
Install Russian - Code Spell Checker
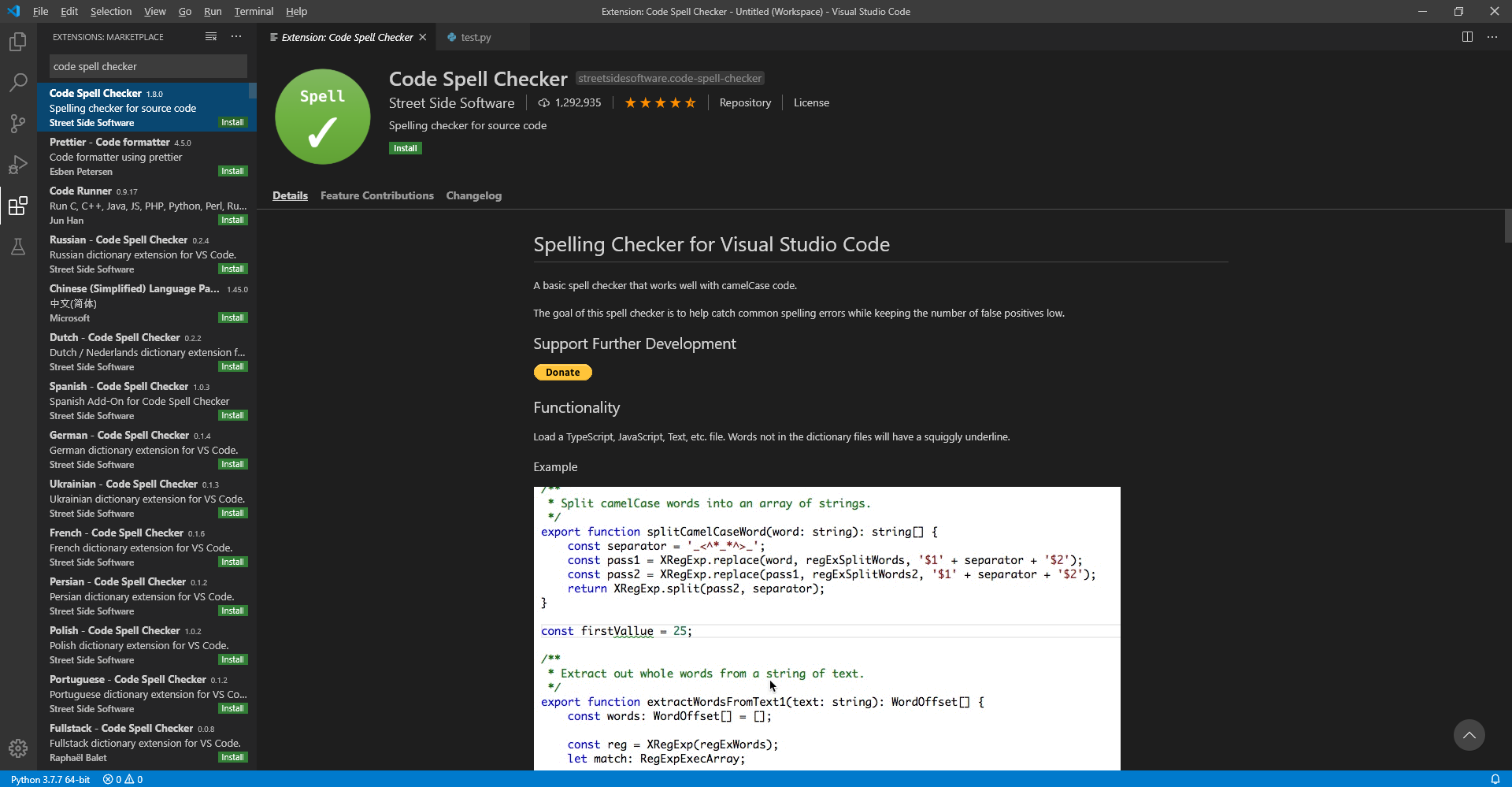[x=232, y=269]
